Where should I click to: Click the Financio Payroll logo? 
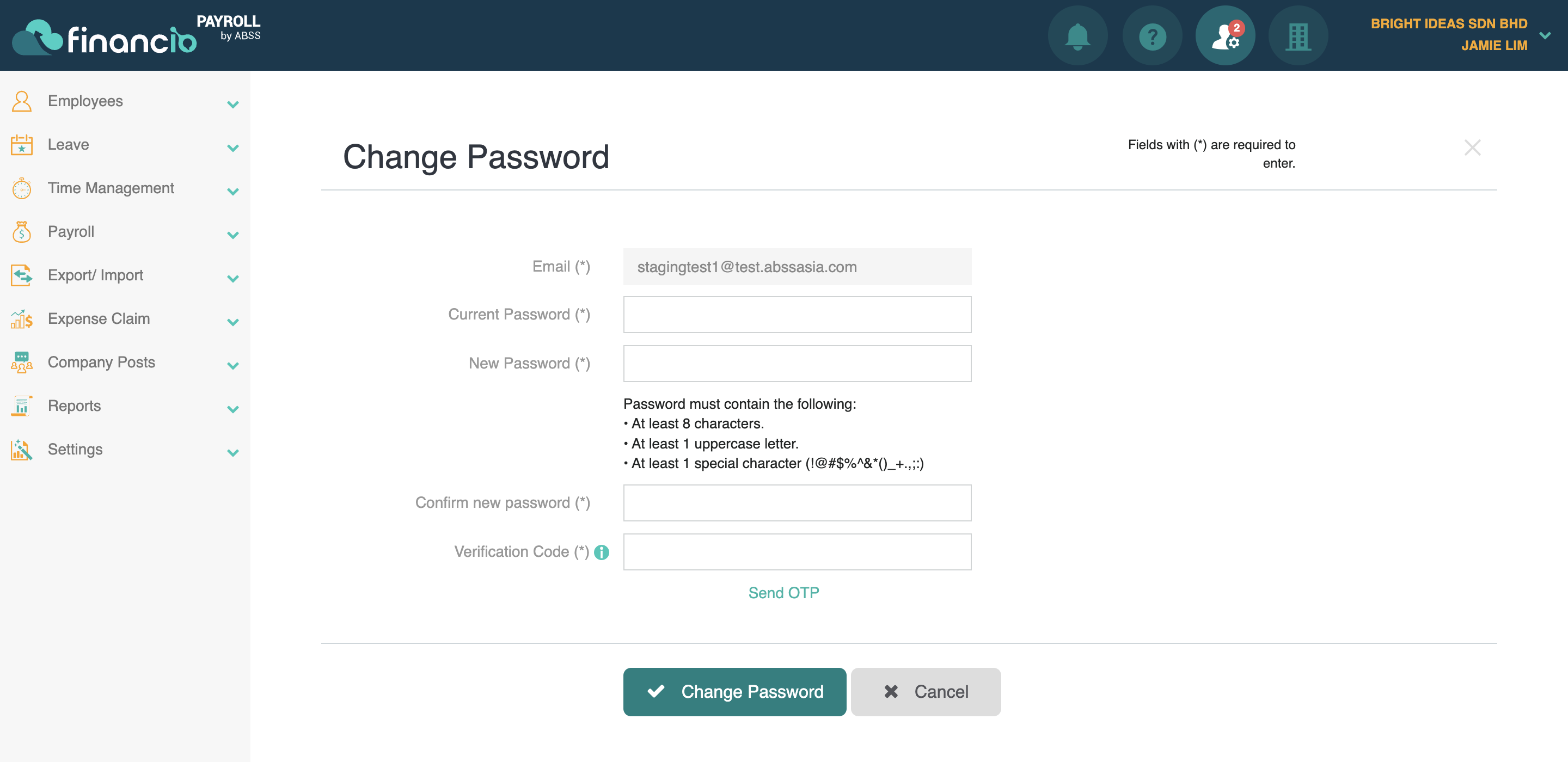pyautogui.click(x=136, y=35)
